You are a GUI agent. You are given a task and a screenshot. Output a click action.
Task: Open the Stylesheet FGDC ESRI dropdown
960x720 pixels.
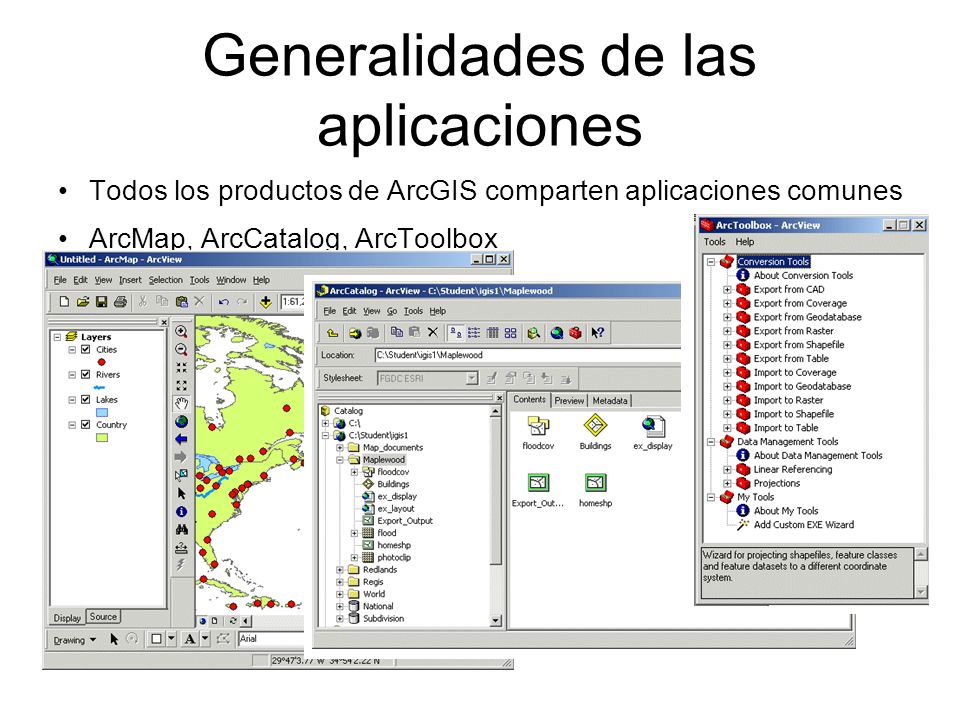[x=471, y=378]
